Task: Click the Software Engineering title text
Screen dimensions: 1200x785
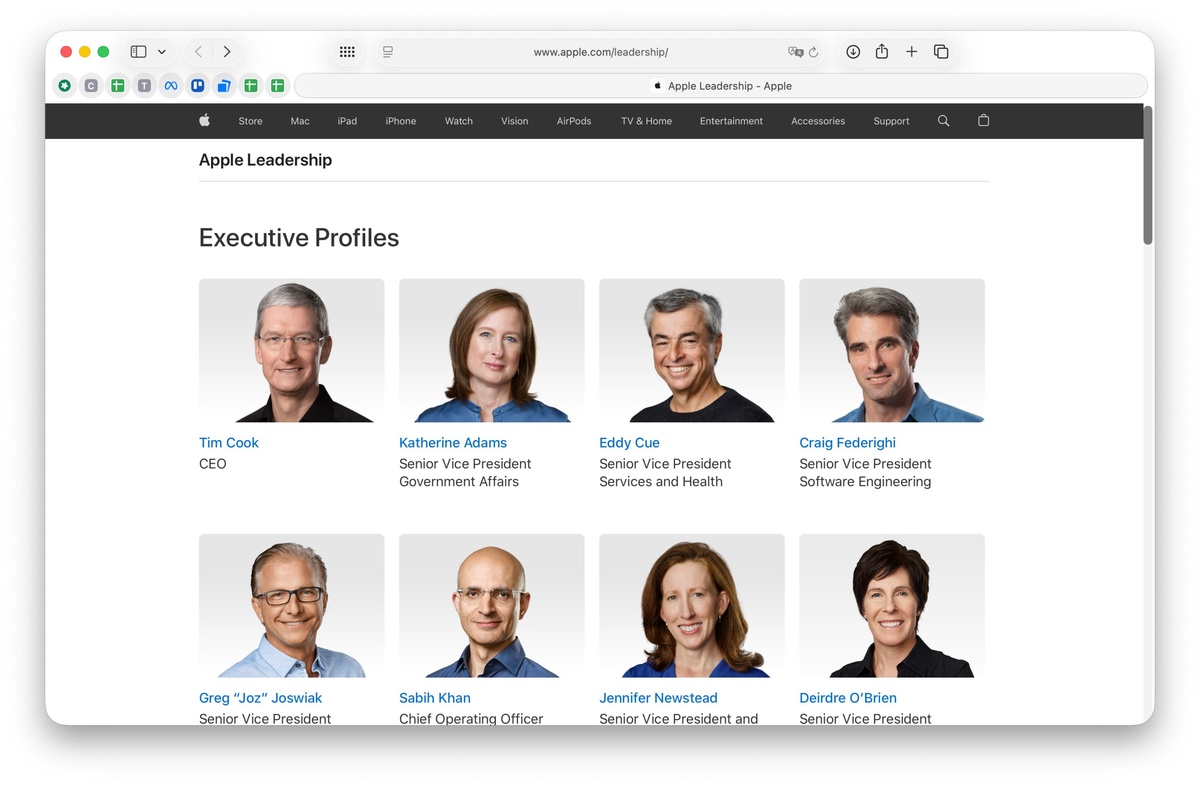Action: click(x=865, y=482)
